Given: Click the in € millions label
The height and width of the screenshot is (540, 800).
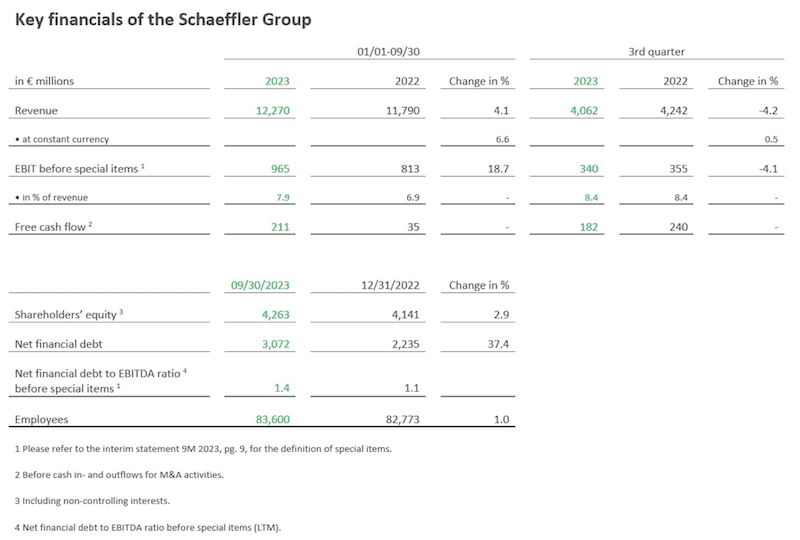Looking at the screenshot, I should pyautogui.click(x=46, y=81).
